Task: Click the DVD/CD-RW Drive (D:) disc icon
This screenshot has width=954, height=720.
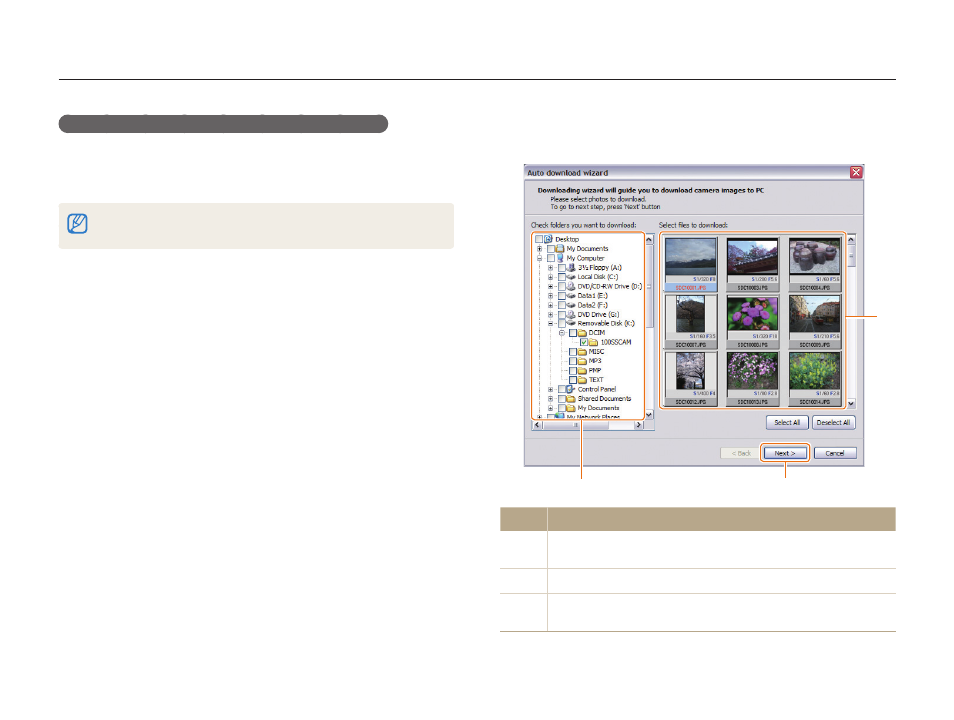Action: (x=571, y=286)
